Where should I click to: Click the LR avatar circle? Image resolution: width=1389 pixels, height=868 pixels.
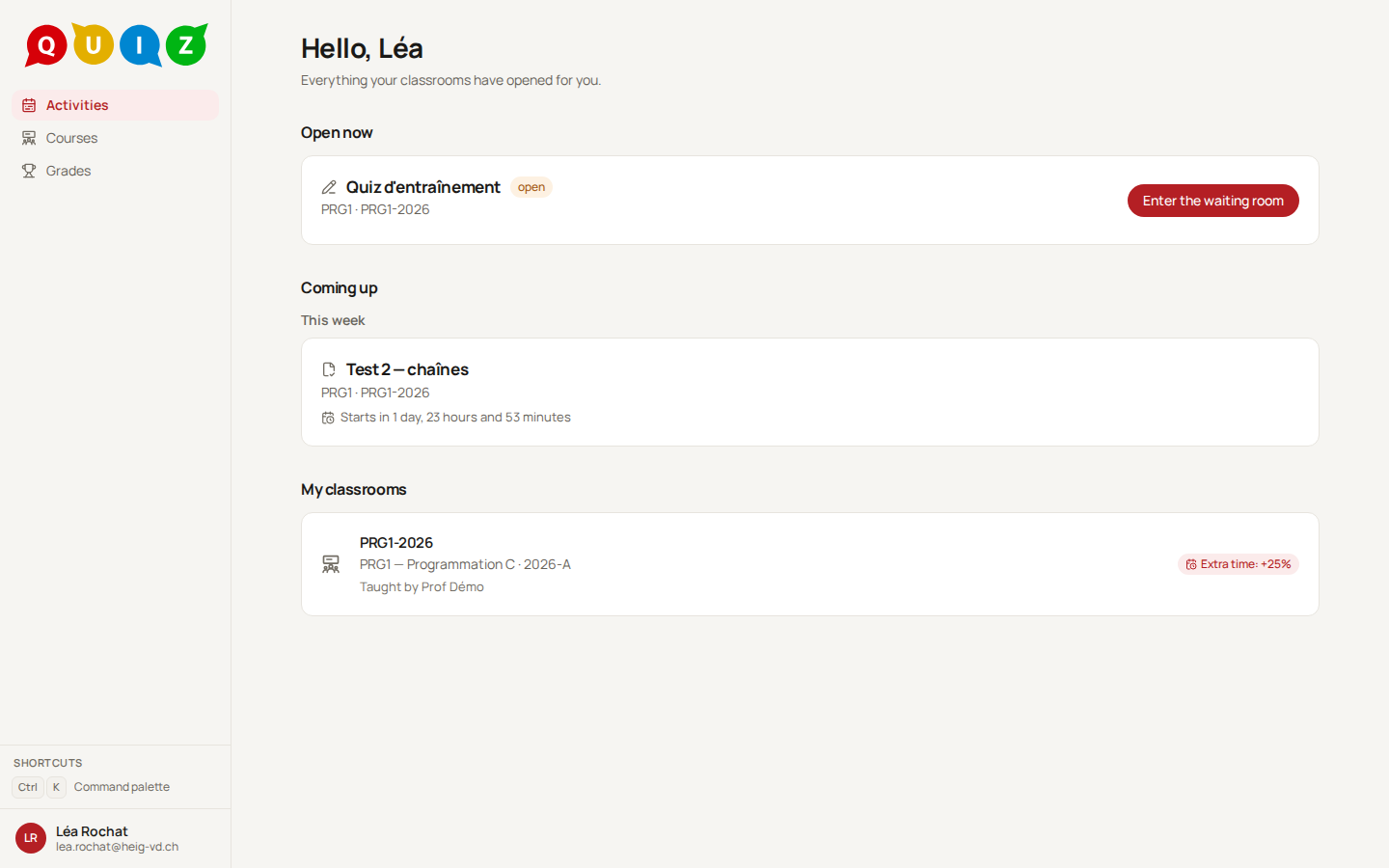click(x=31, y=838)
